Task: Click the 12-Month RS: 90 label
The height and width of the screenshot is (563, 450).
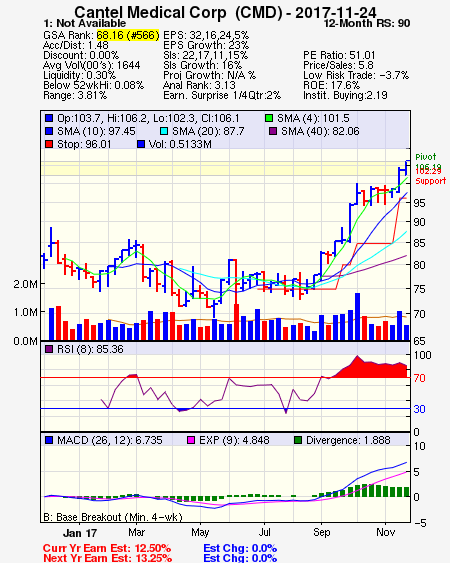Action: [367, 23]
